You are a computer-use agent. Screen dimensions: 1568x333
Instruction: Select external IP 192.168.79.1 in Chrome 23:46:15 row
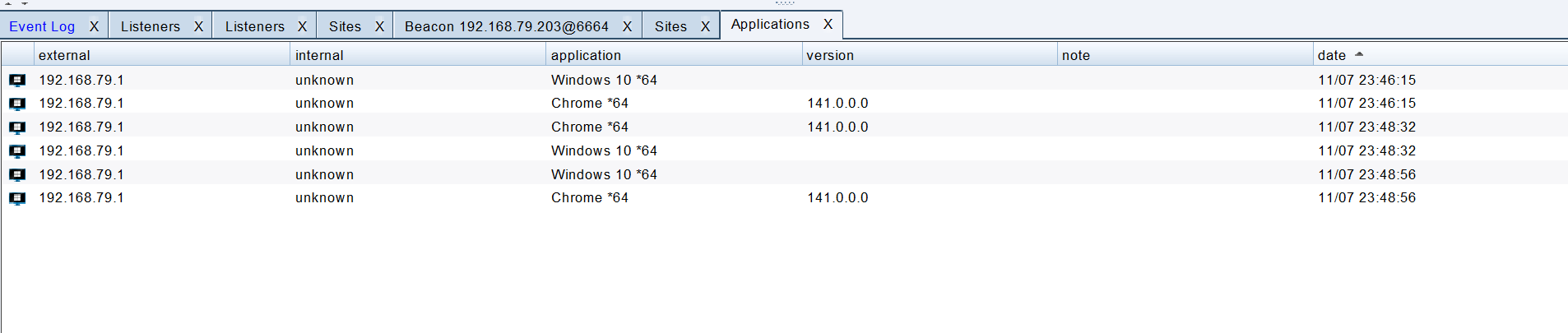(x=81, y=103)
